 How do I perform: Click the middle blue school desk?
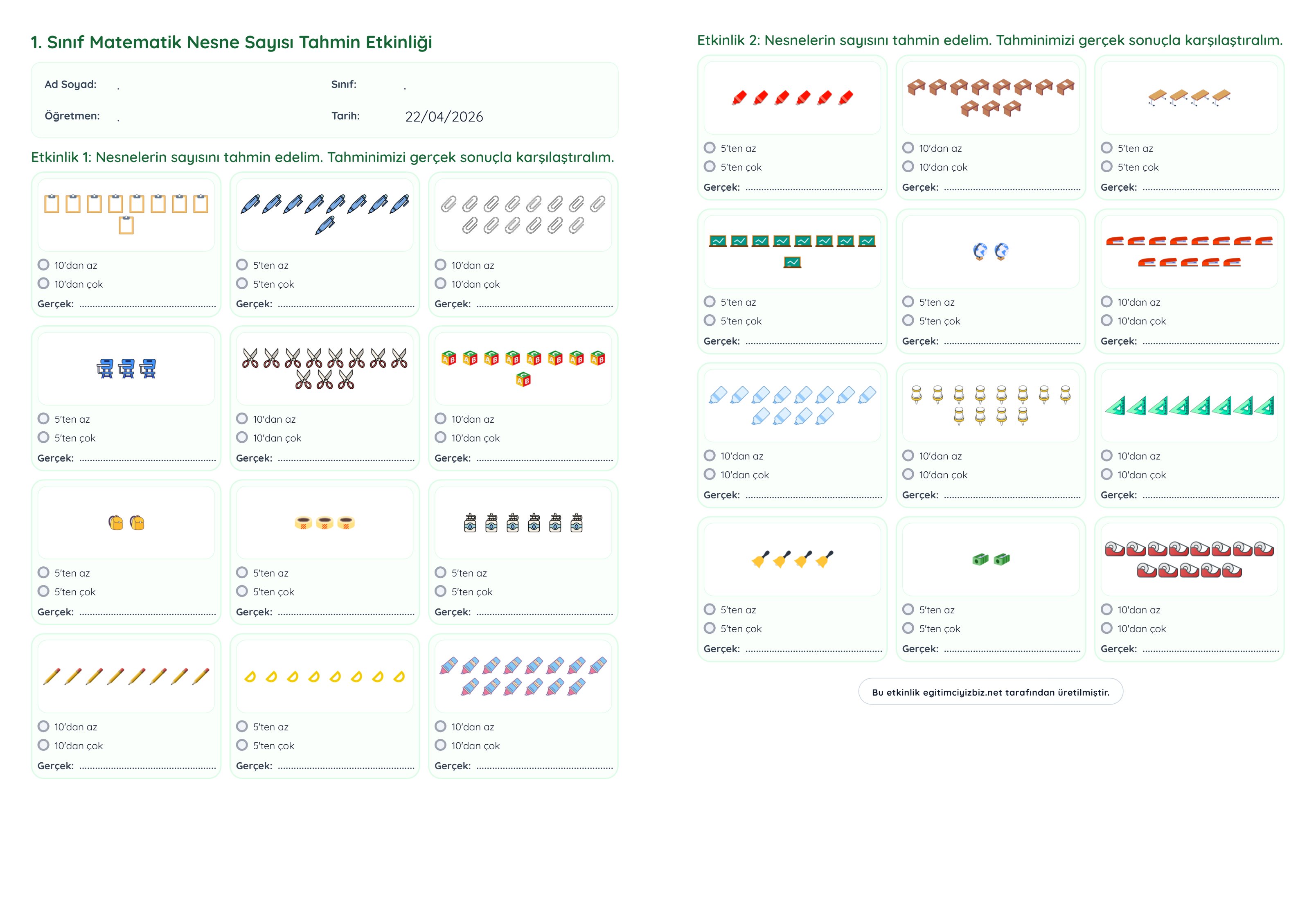[126, 369]
